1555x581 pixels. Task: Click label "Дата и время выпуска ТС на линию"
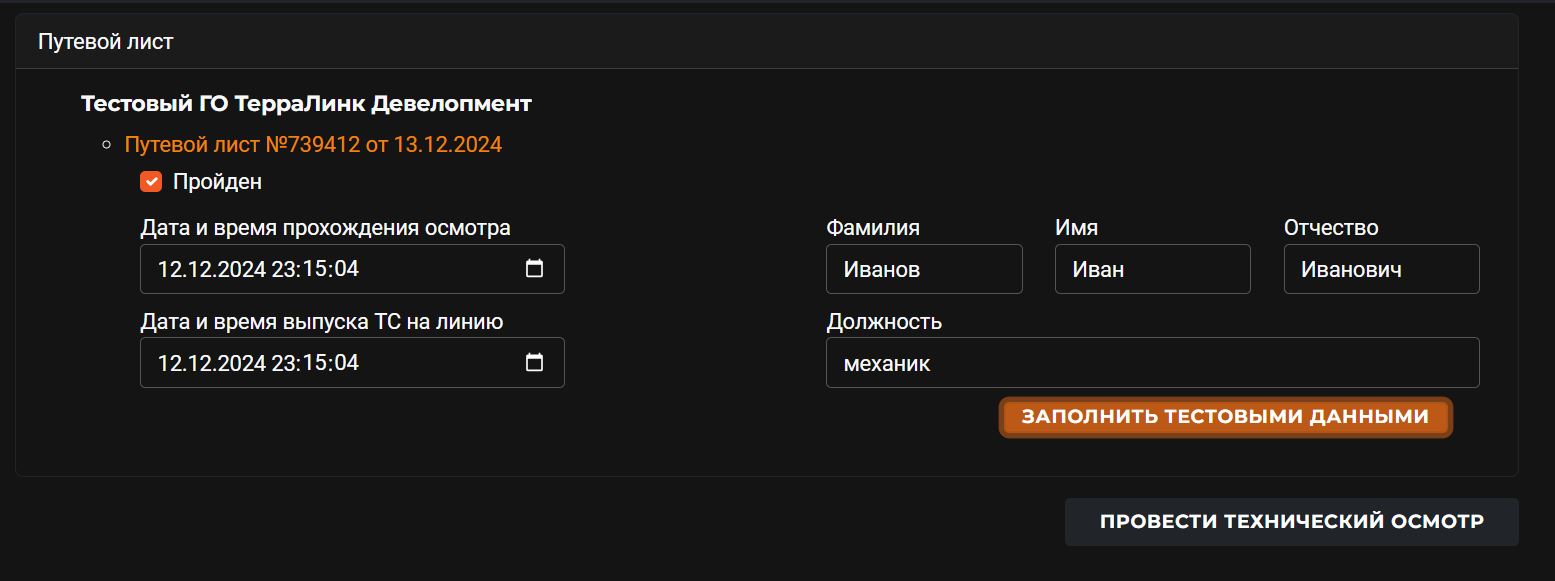click(322, 321)
